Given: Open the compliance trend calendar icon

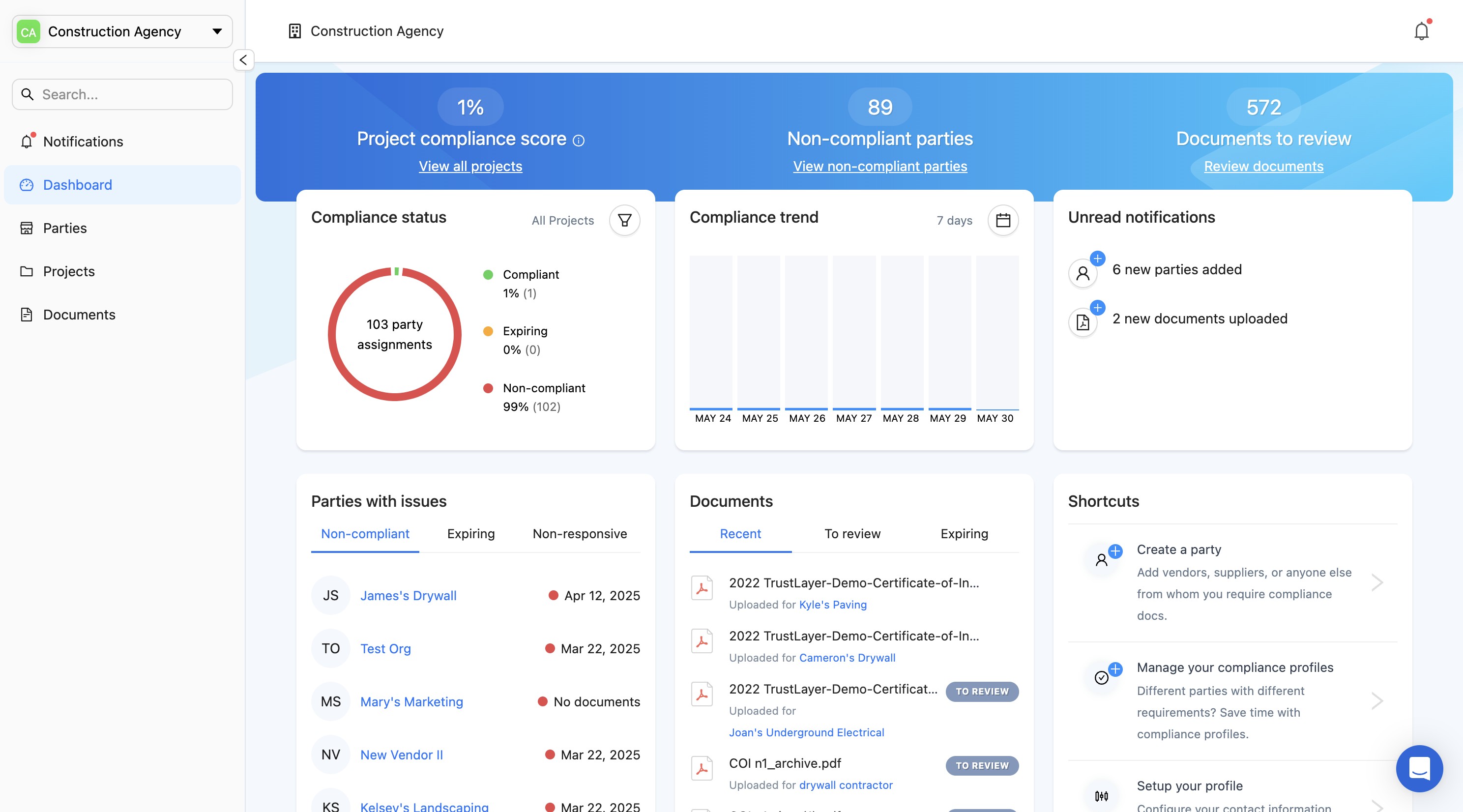Looking at the screenshot, I should tap(1002, 220).
